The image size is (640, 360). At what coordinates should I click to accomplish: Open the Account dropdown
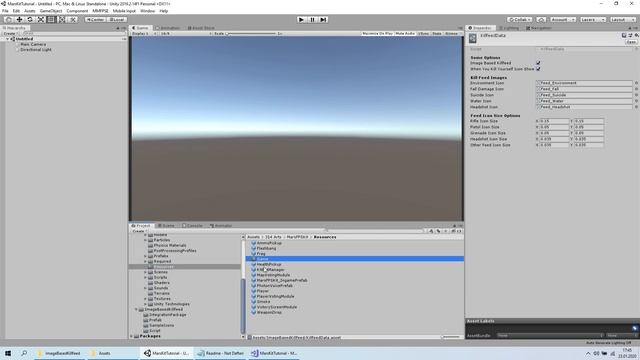pyautogui.click(x=563, y=19)
